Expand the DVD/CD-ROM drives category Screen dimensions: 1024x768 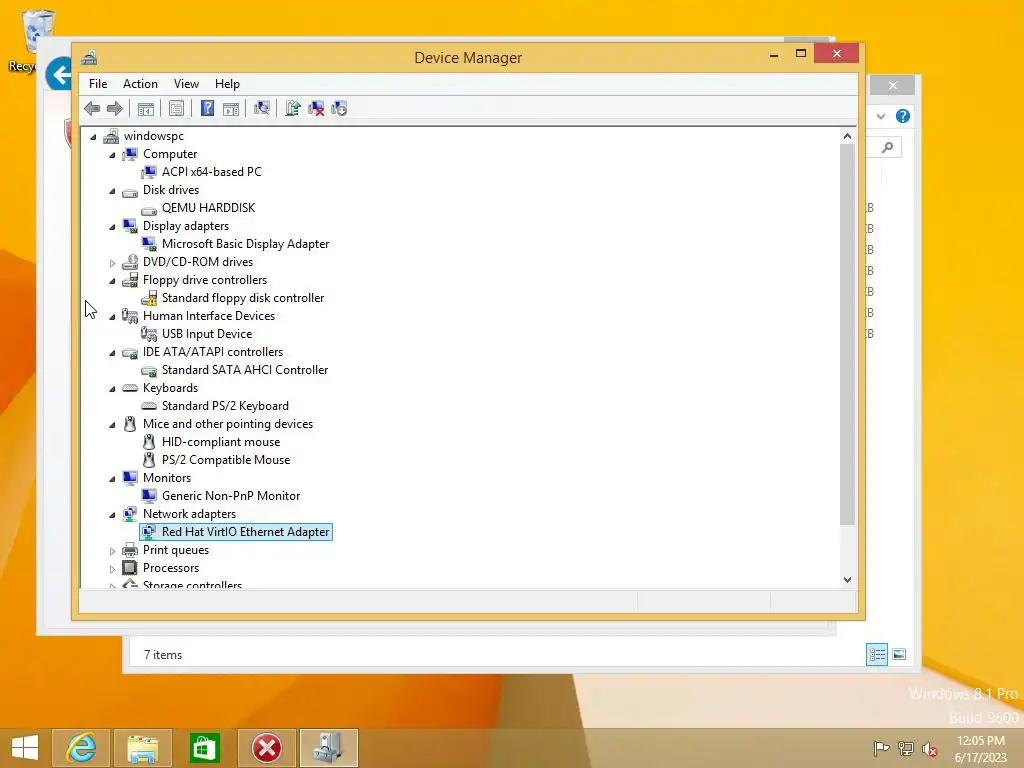[x=112, y=263]
